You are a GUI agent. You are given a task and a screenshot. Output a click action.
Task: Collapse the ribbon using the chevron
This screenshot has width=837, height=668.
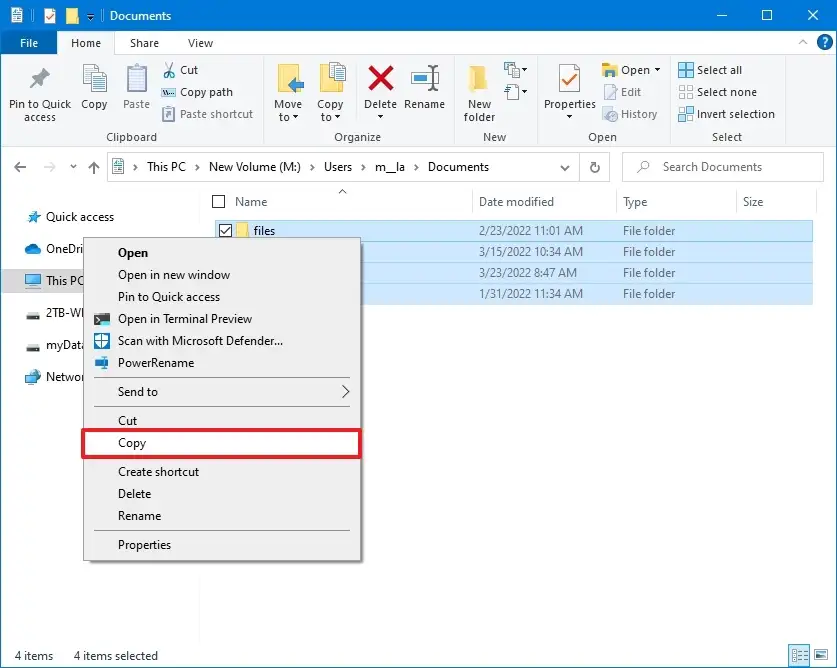click(804, 43)
